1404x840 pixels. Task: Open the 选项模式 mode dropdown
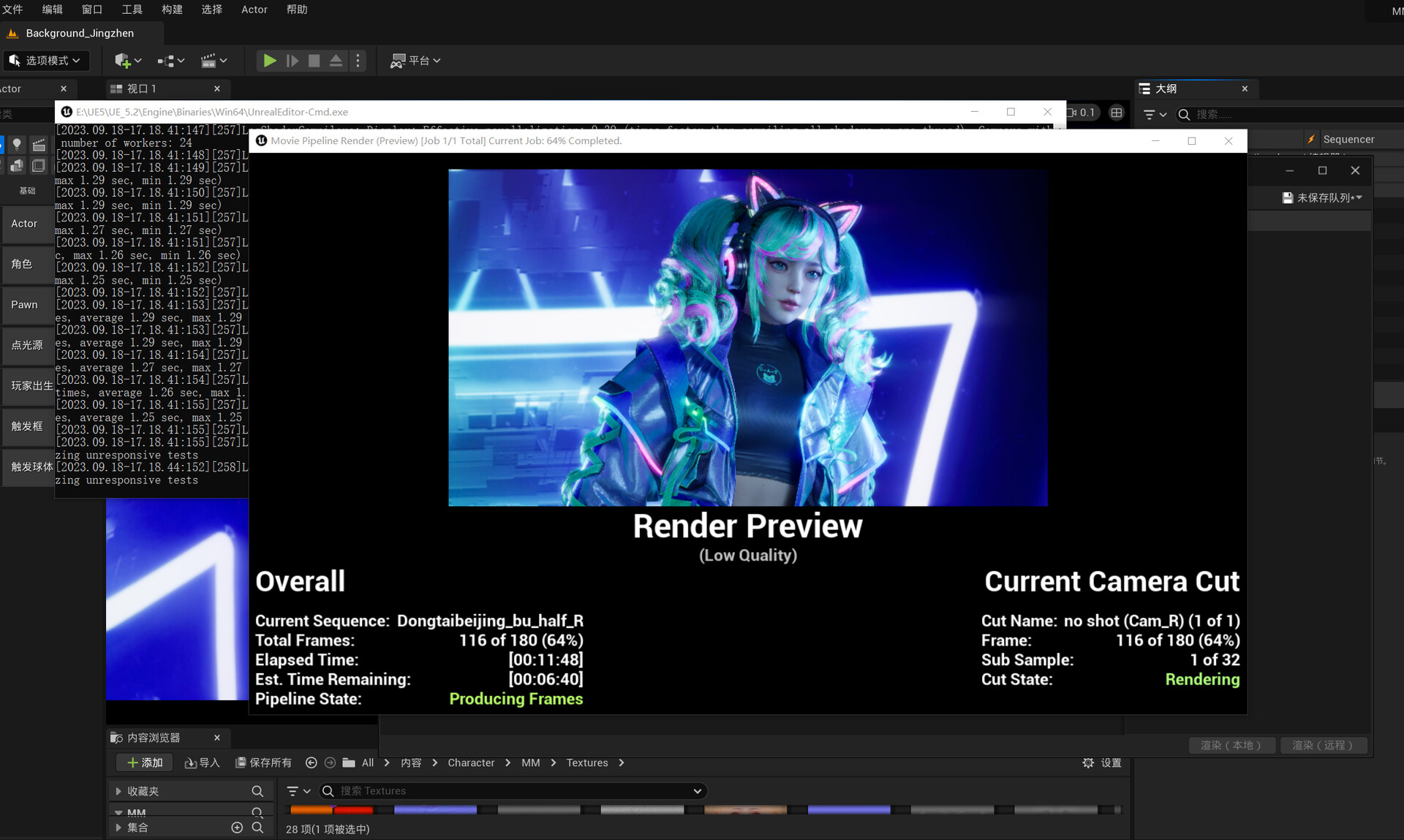click(x=46, y=61)
